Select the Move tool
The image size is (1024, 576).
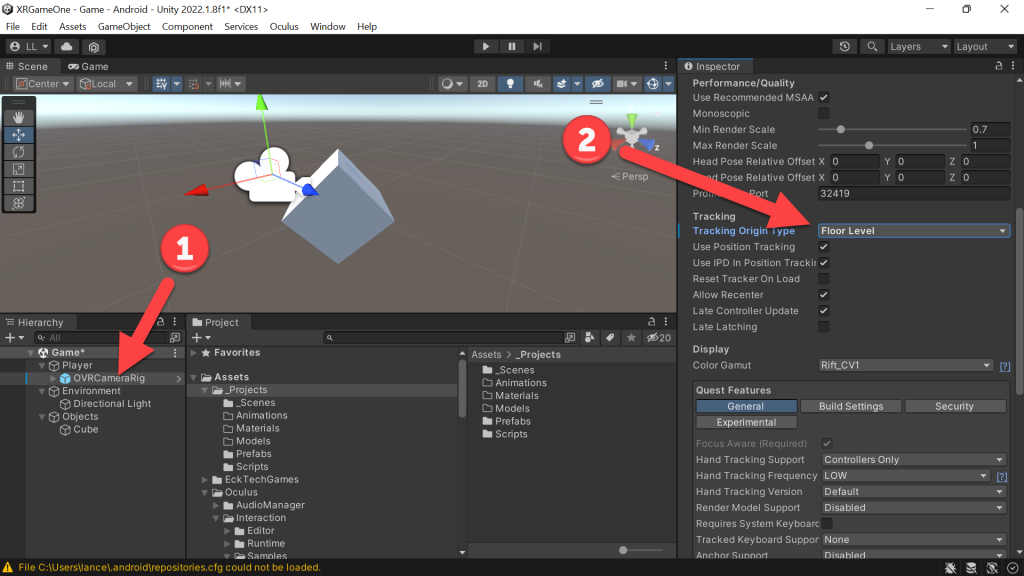[x=18, y=135]
